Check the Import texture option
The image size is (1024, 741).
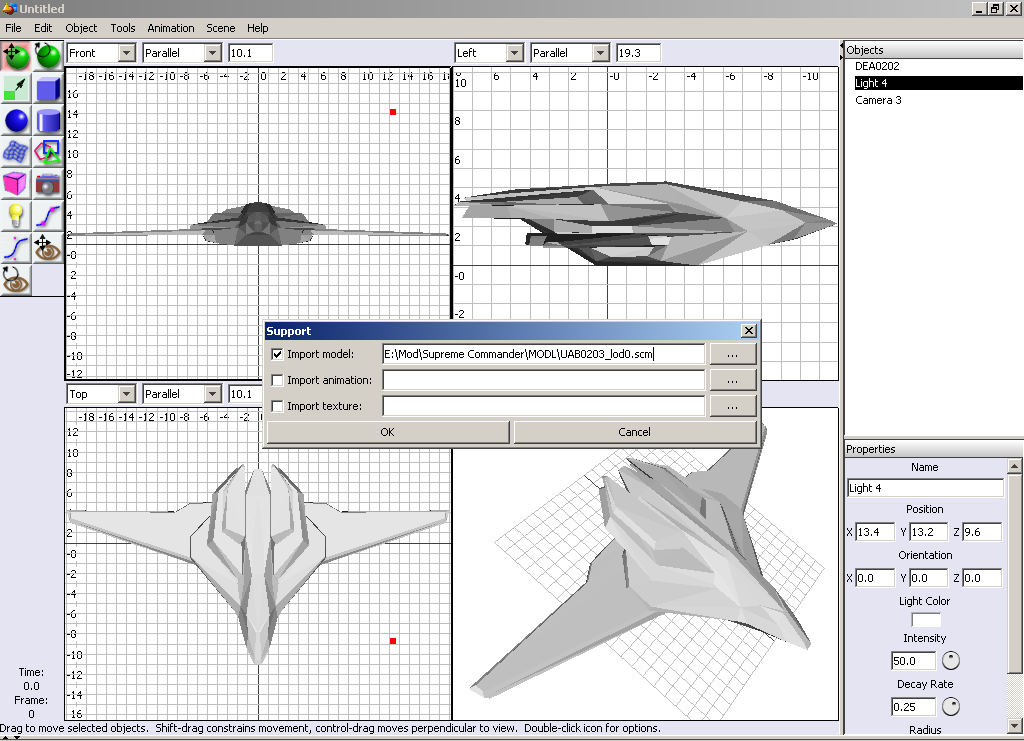click(x=277, y=406)
